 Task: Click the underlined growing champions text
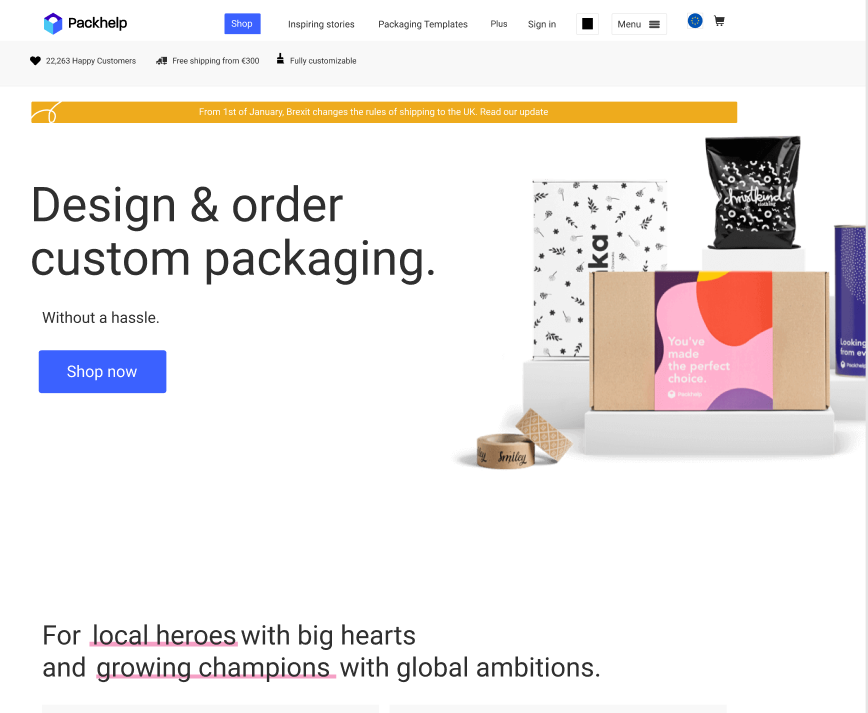click(x=216, y=667)
